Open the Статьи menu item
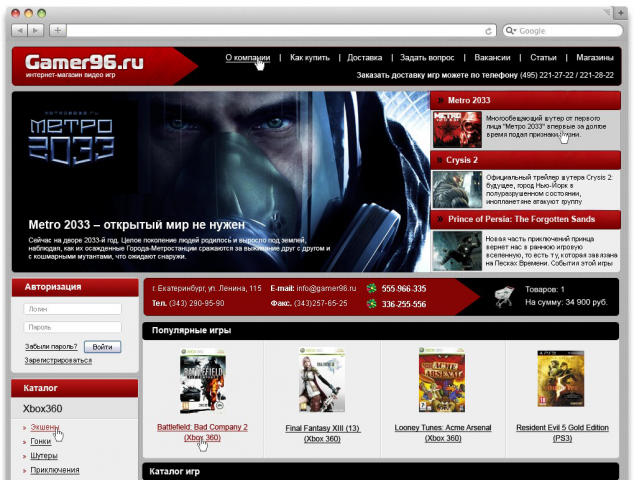634x480 pixels. point(543,57)
